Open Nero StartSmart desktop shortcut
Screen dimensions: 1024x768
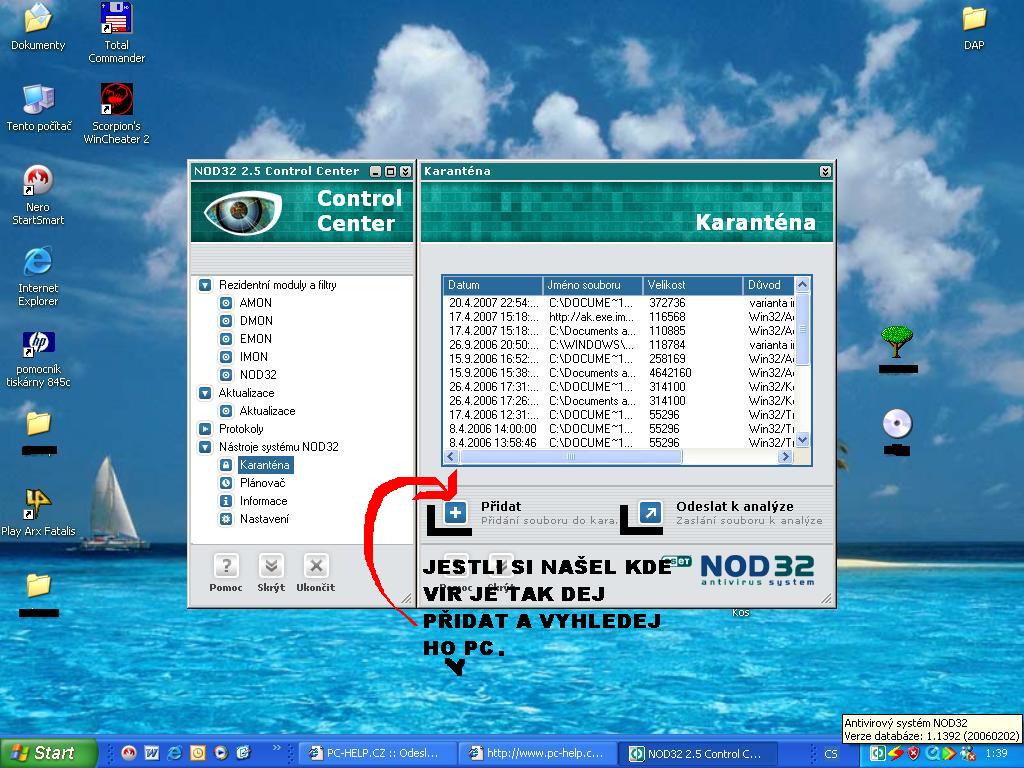(38, 182)
